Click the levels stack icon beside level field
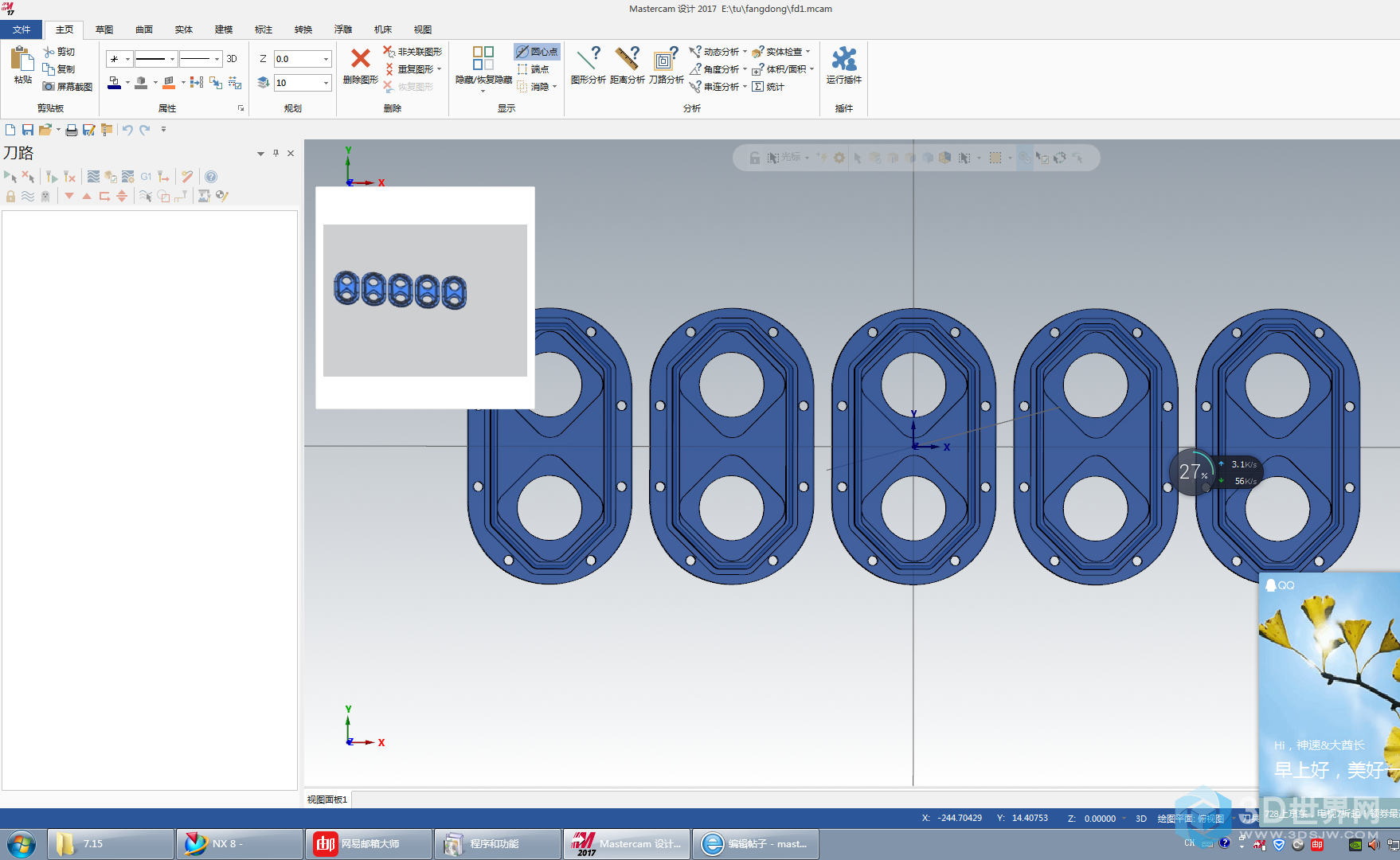The width and height of the screenshot is (1400, 860). pyautogui.click(x=264, y=83)
